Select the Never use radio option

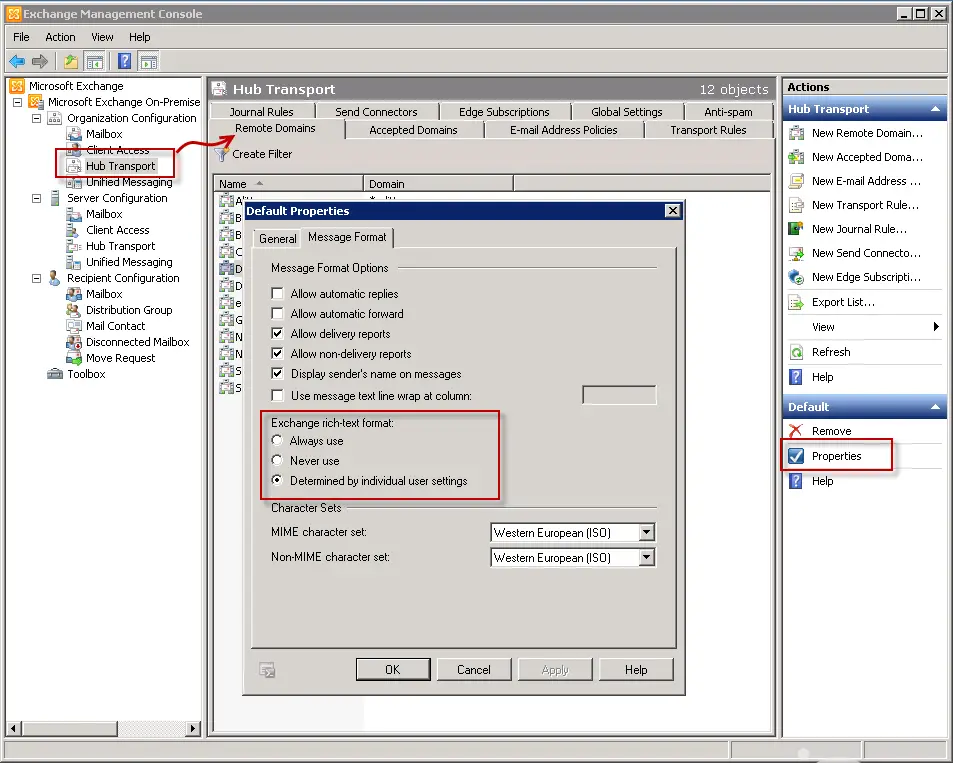277,461
